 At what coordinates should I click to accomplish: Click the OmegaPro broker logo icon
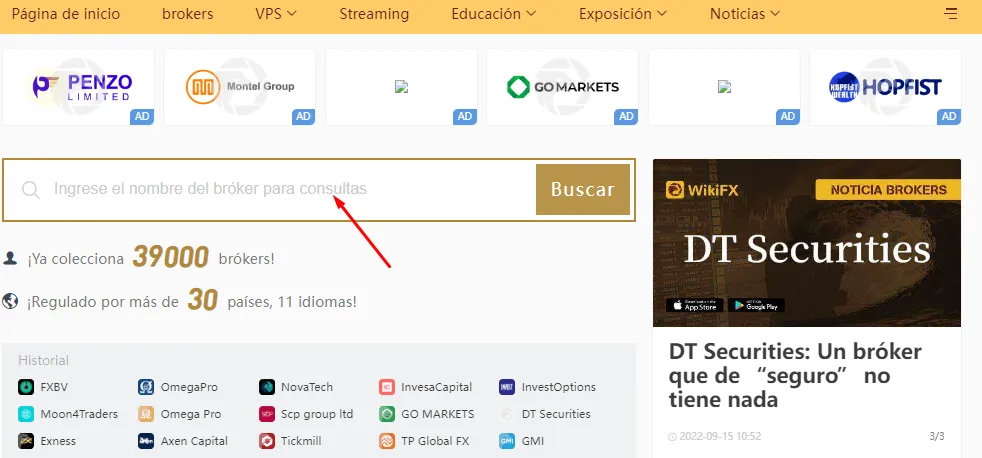[x=146, y=387]
